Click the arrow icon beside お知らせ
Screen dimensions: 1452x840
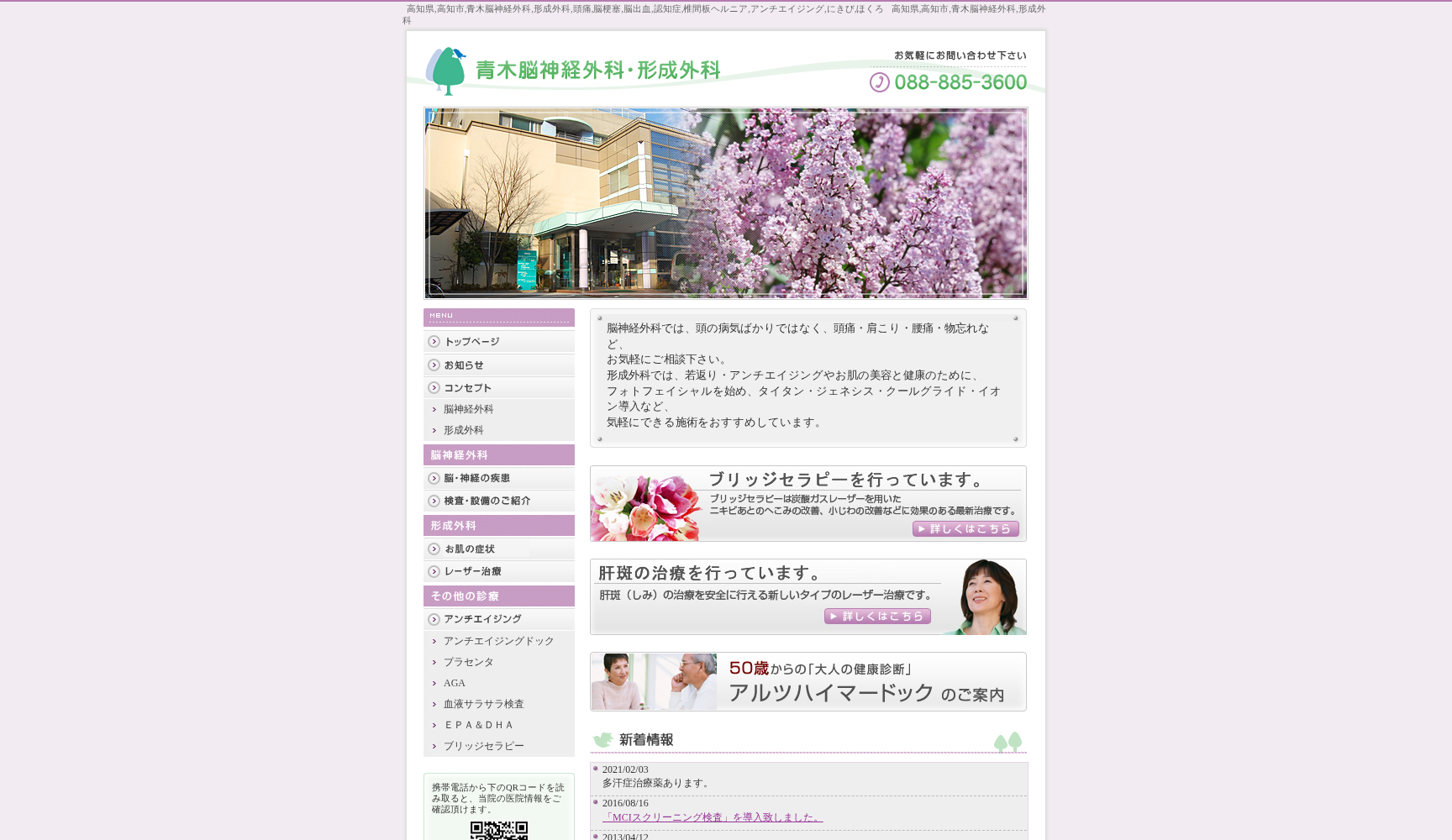[434, 365]
